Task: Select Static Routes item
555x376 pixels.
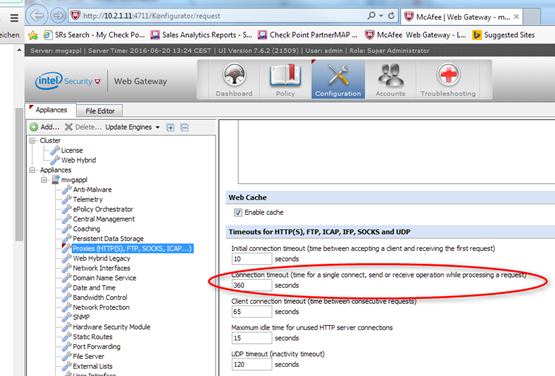Action: tap(93, 337)
